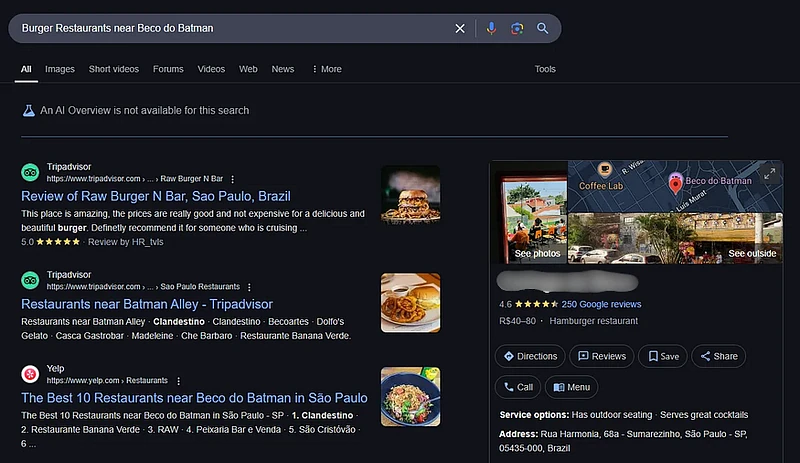
Task: Switch to the Forums tab
Action: pyautogui.click(x=168, y=69)
